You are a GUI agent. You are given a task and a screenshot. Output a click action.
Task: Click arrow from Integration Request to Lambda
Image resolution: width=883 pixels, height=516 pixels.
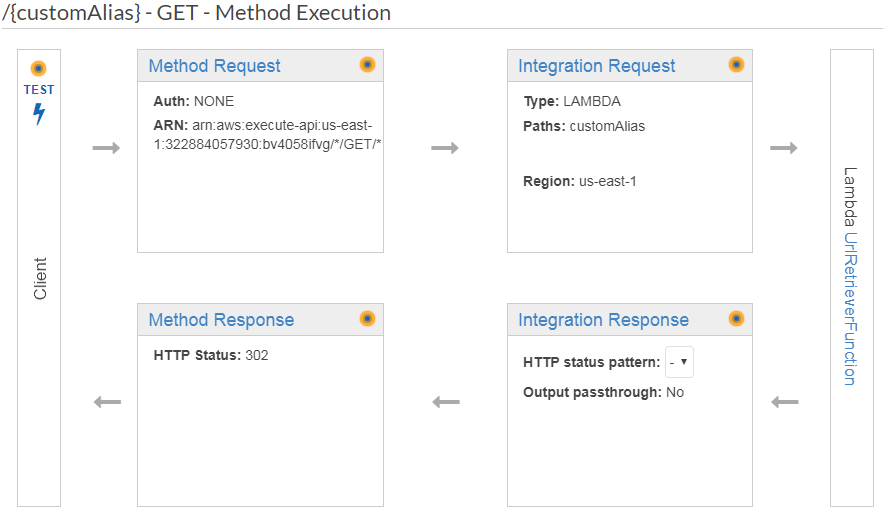pos(784,148)
